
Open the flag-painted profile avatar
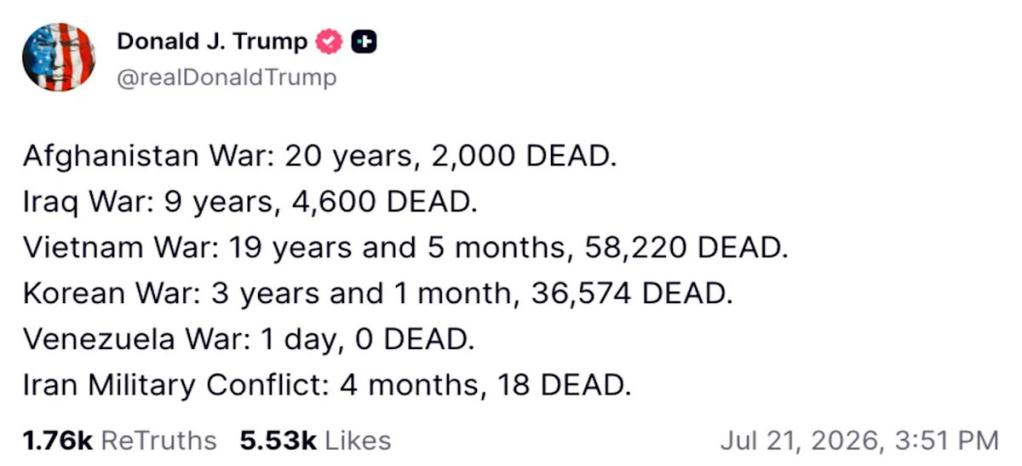[x=59, y=57]
